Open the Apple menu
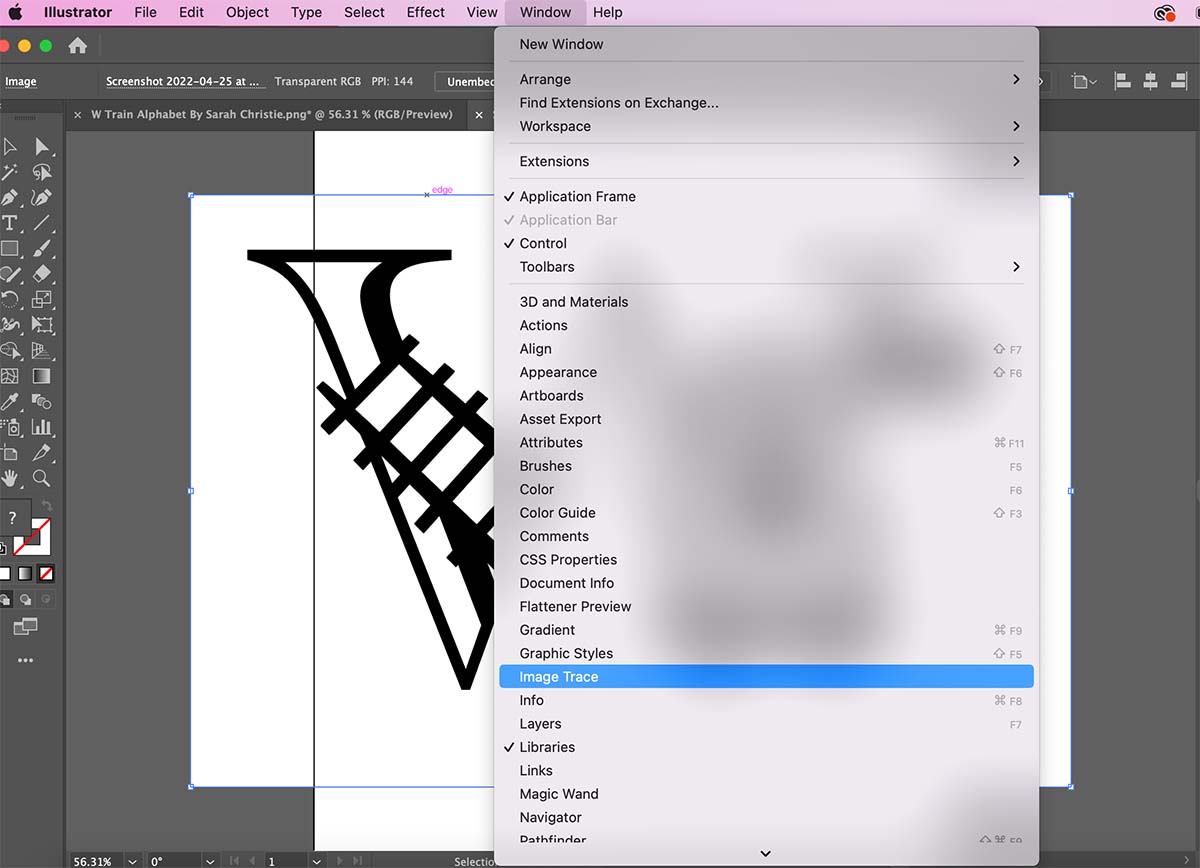This screenshot has width=1200, height=868. [16, 12]
